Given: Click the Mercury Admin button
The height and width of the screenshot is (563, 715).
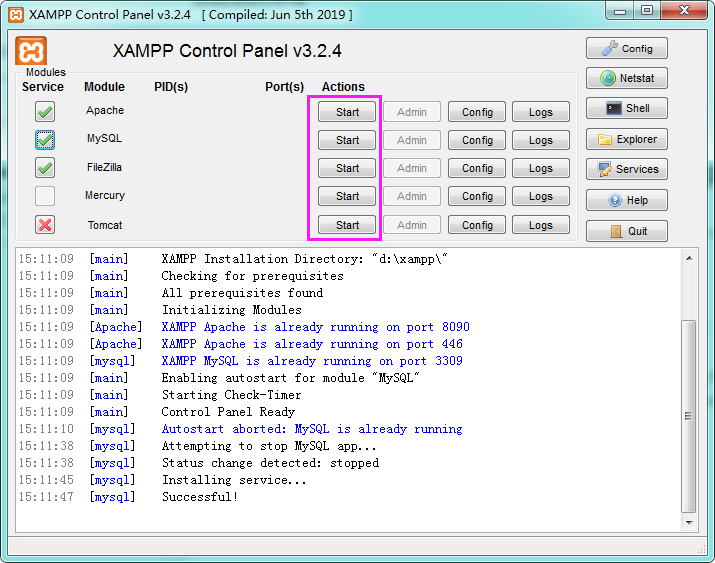Looking at the screenshot, I should pos(412,196).
